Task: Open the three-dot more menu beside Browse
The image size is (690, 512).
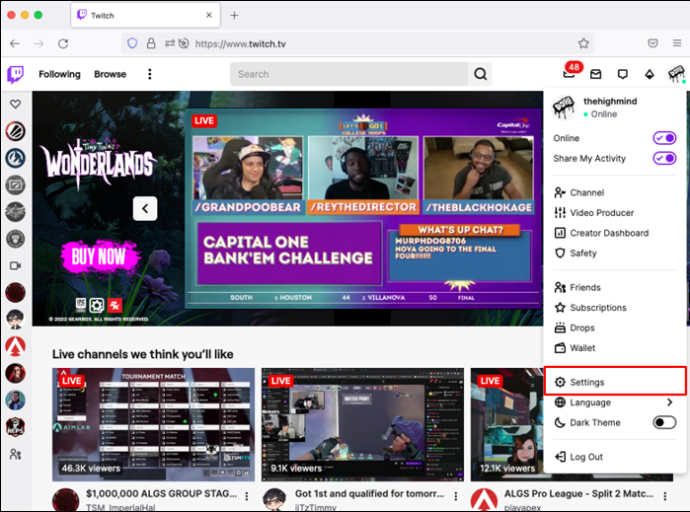Action: coord(150,74)
